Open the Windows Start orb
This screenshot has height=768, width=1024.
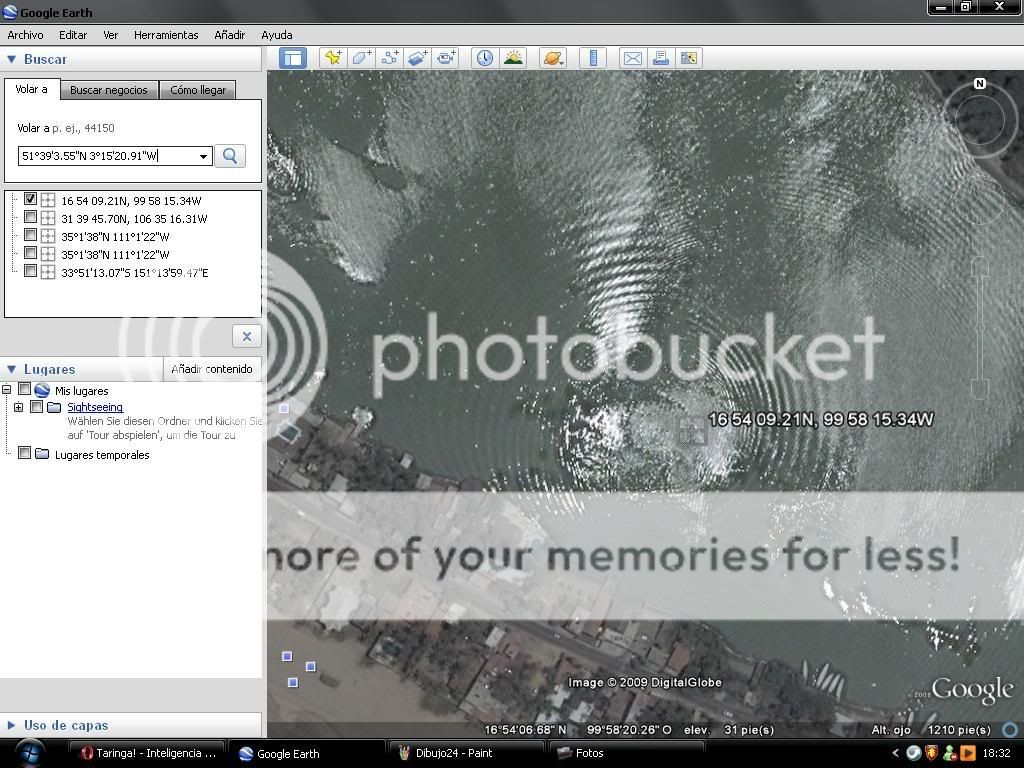click(x=29, y=753)
